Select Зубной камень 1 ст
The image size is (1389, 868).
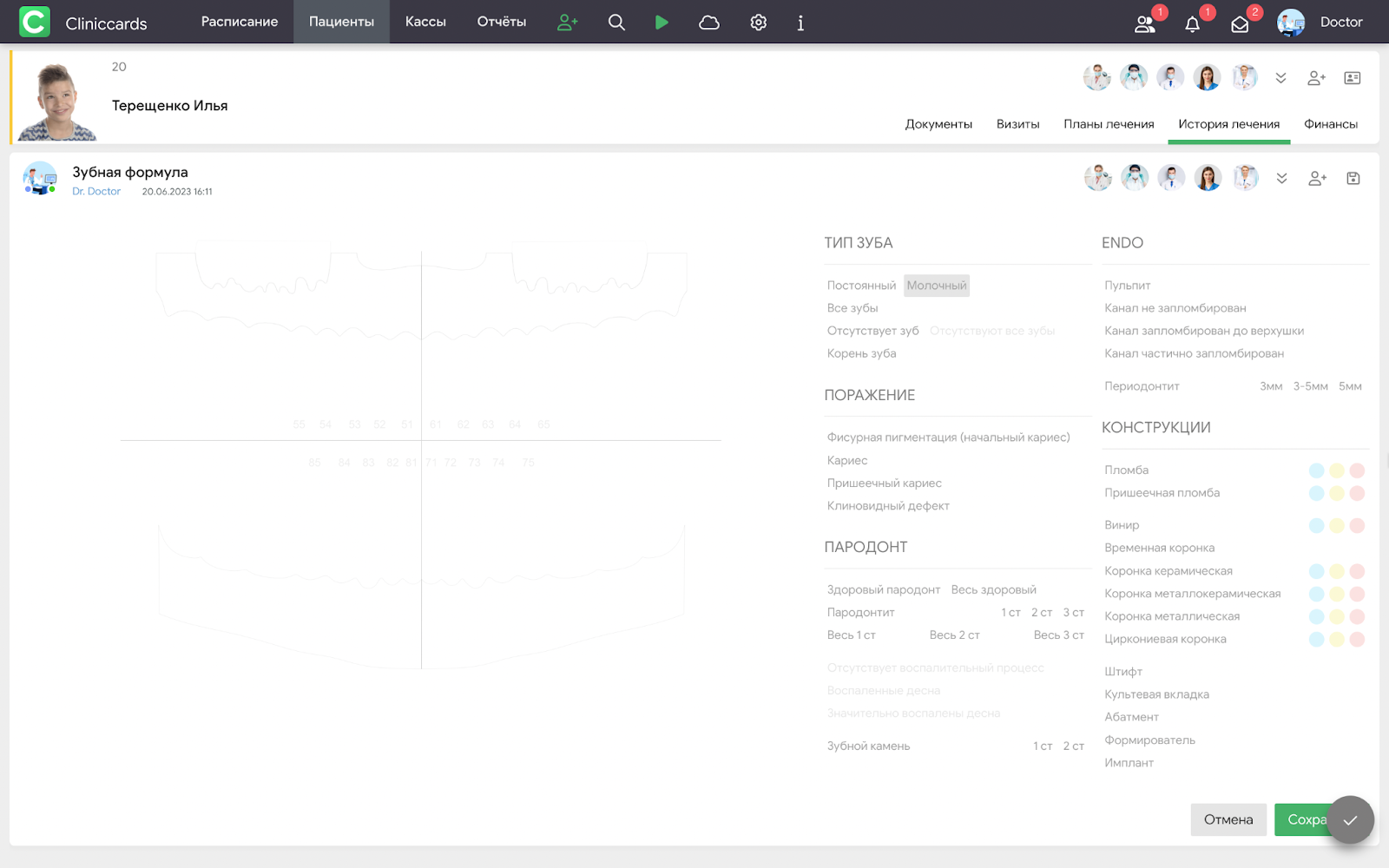[1043, 746]
